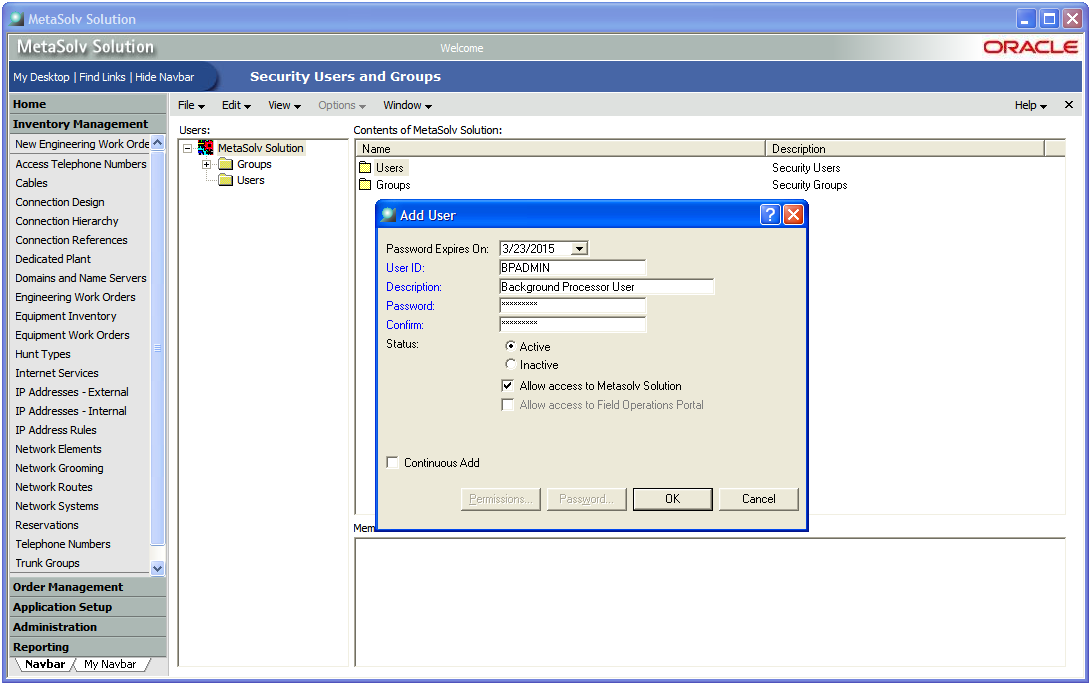Open the Window menu
The height and width of the screenshot is (685, 1092).
[x=406, y=105]
